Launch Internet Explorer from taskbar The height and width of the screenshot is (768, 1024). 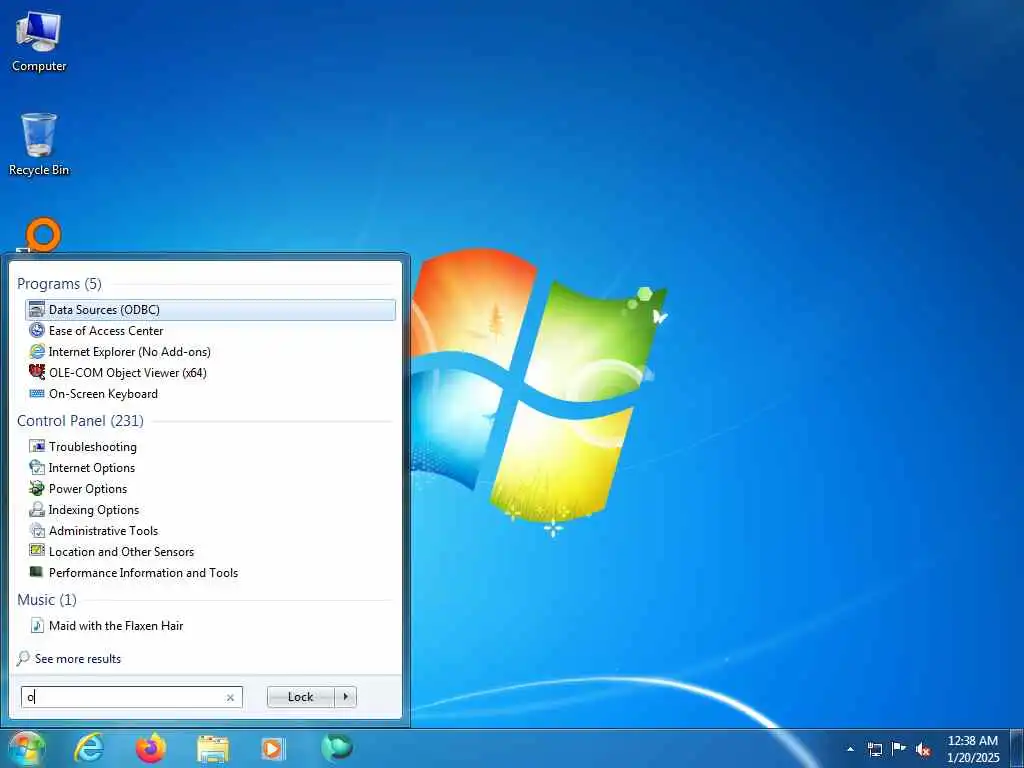point(88,748)
